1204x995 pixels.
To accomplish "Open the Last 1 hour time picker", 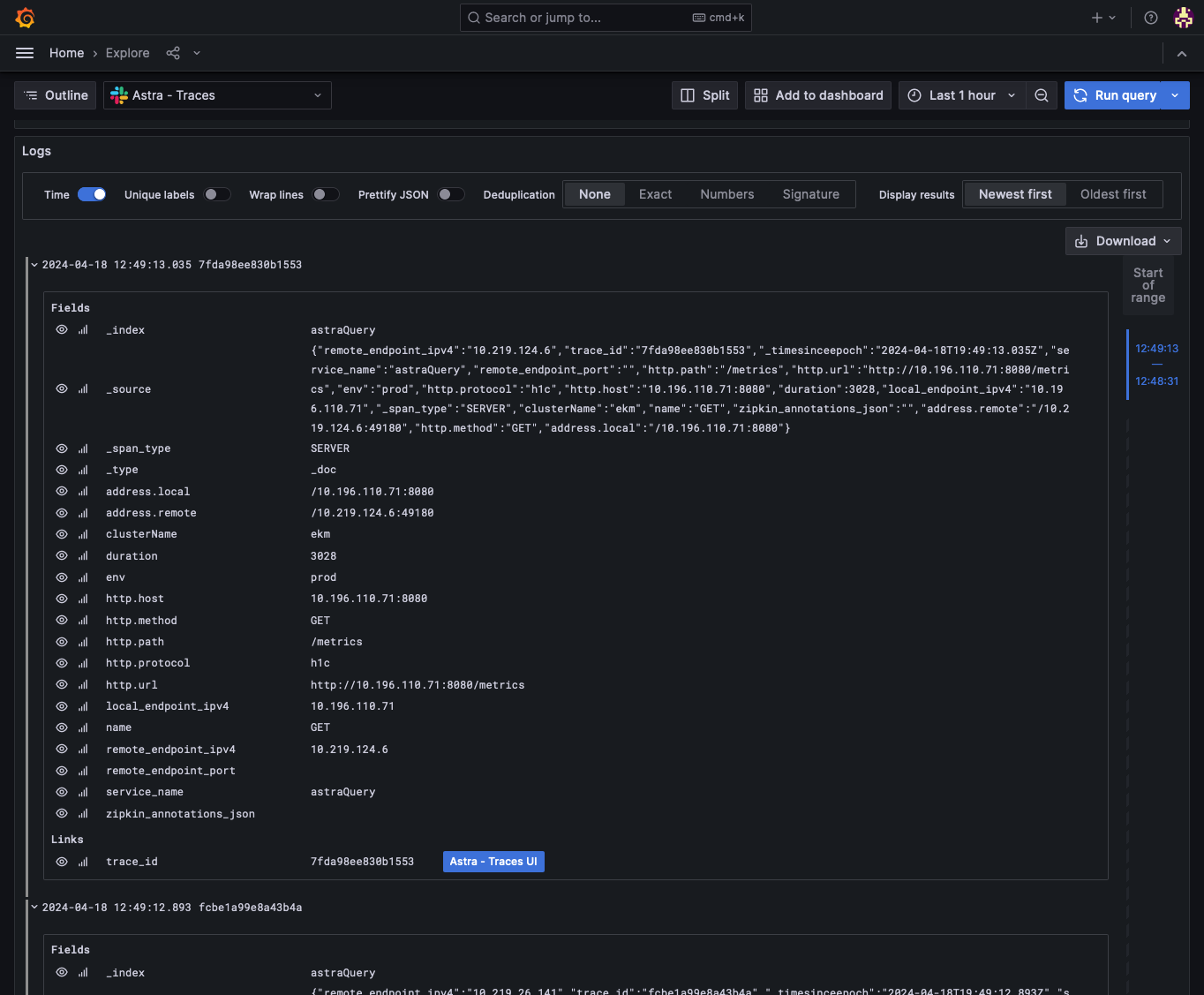I will [x=962, y=95].
